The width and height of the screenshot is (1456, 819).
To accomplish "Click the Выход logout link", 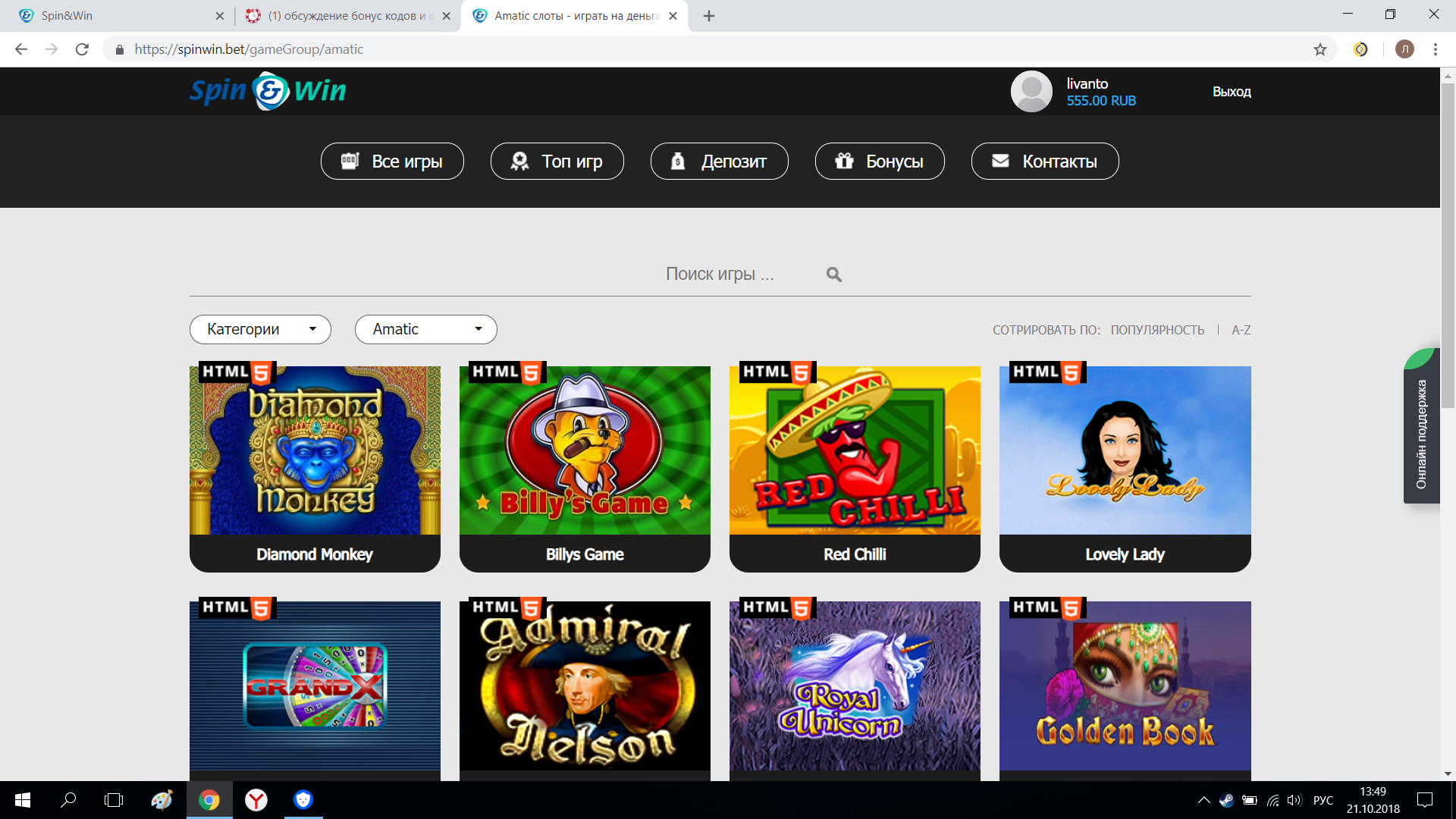I will 1231,92.
